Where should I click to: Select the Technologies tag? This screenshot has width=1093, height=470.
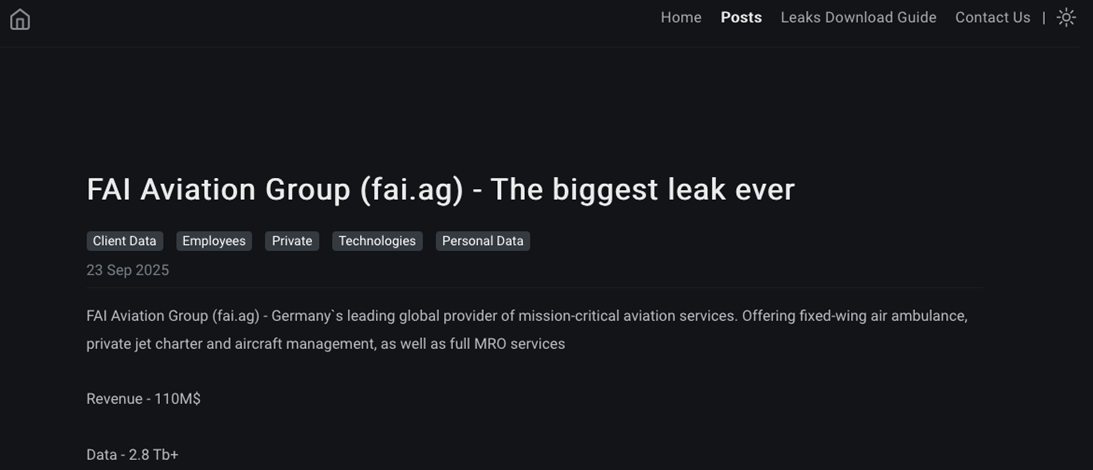pos(377,241)
